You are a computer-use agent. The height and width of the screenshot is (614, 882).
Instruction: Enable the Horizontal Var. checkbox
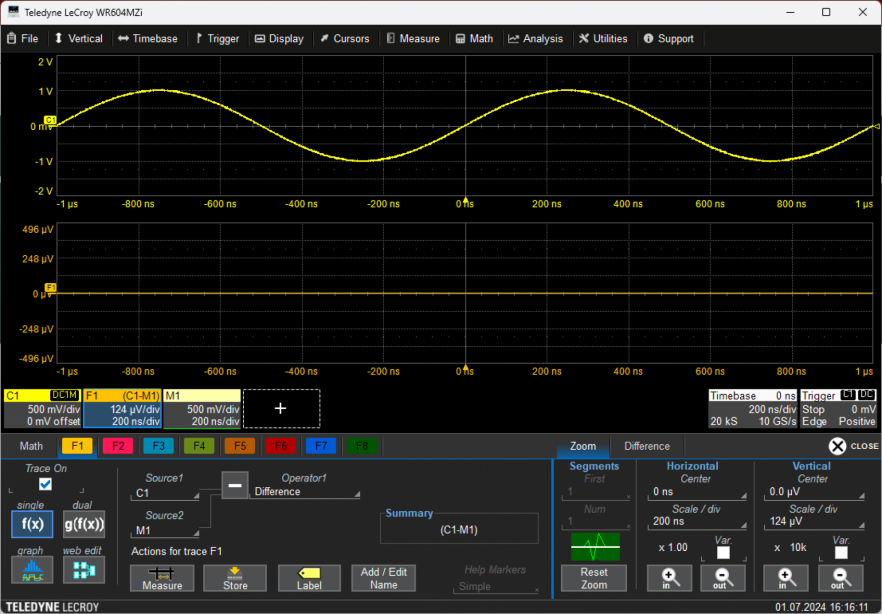pyautogui.click(x=723, y=553)
